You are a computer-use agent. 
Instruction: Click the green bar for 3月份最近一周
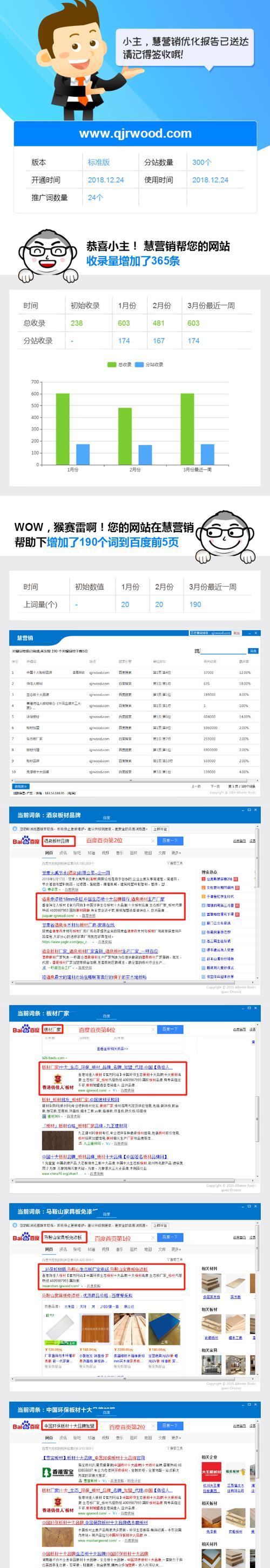[187, 429]
